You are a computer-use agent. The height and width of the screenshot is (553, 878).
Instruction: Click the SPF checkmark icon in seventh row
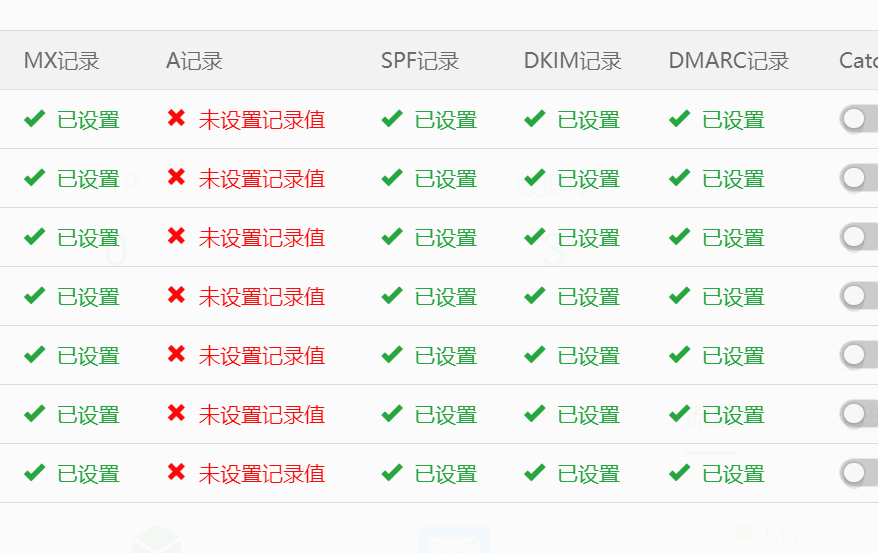tap(392, 473)
